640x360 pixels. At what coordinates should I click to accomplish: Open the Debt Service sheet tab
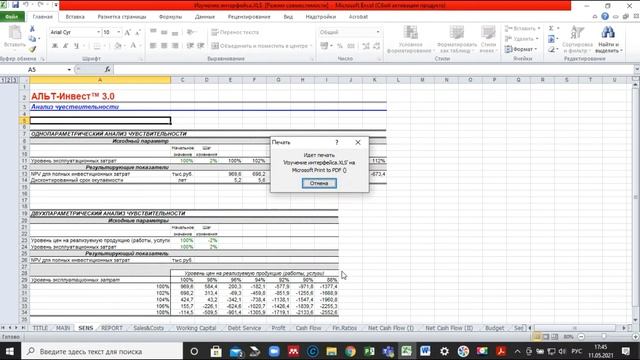coord(244,328)
